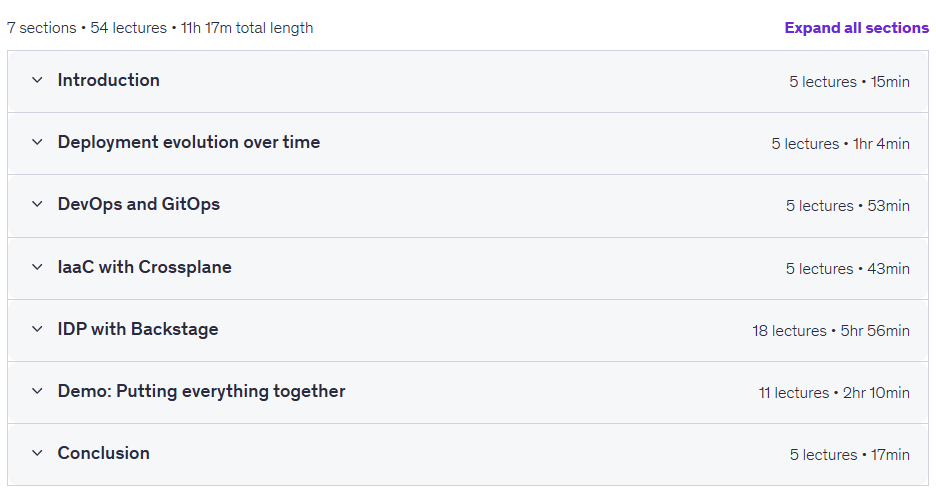The image size is (936, 494).
Task: Open the Conclusion section title
Action: tap(103, 453)
